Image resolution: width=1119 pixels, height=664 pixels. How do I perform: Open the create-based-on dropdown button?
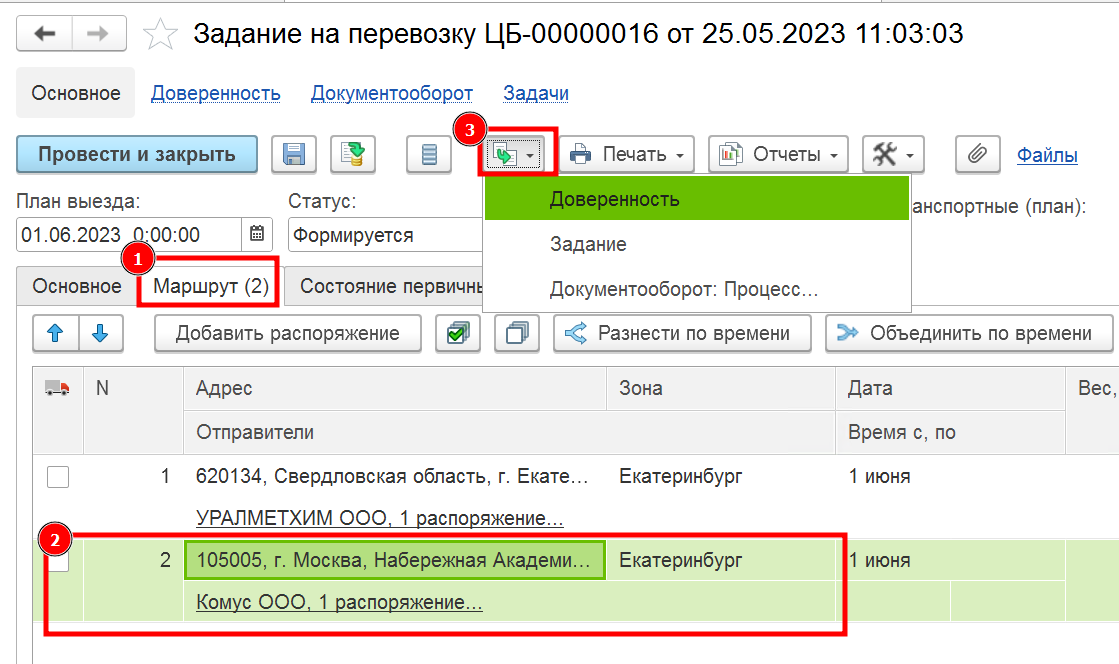514,154
